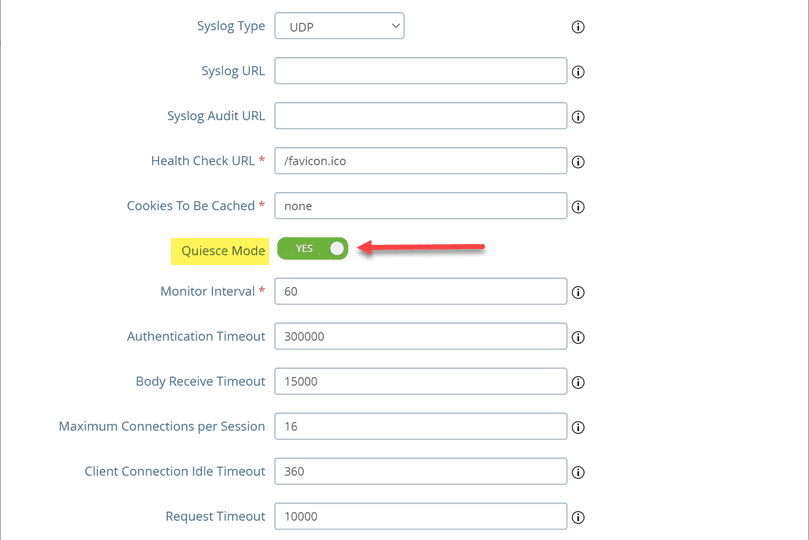Image resolution: width=809 pixels, height=540 pixels.
Task: Click the Request Timeout input field
Action: (x=420, y=516)
